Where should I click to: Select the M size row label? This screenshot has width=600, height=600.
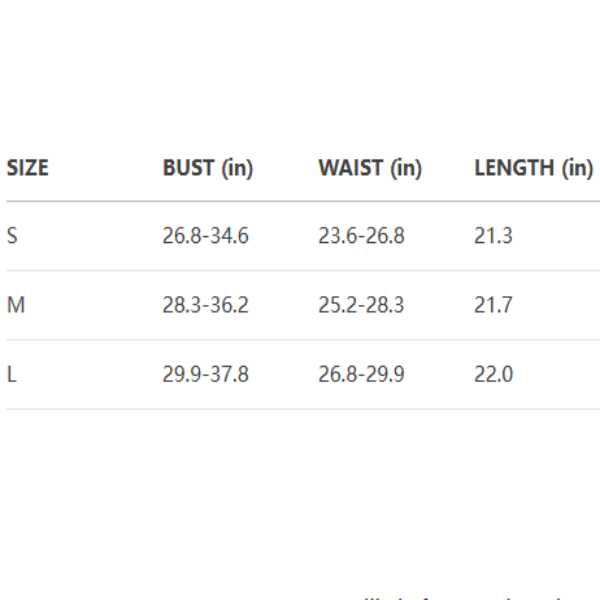15,305
